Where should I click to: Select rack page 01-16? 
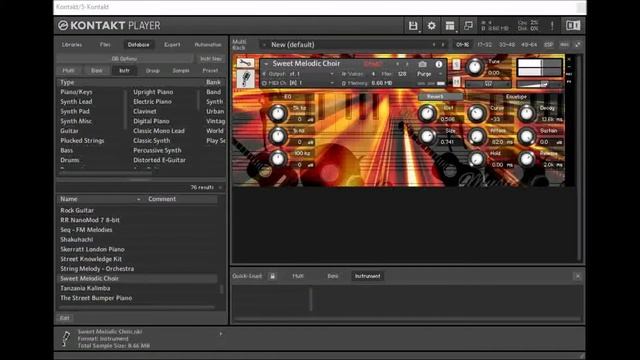tap(462, 44)
